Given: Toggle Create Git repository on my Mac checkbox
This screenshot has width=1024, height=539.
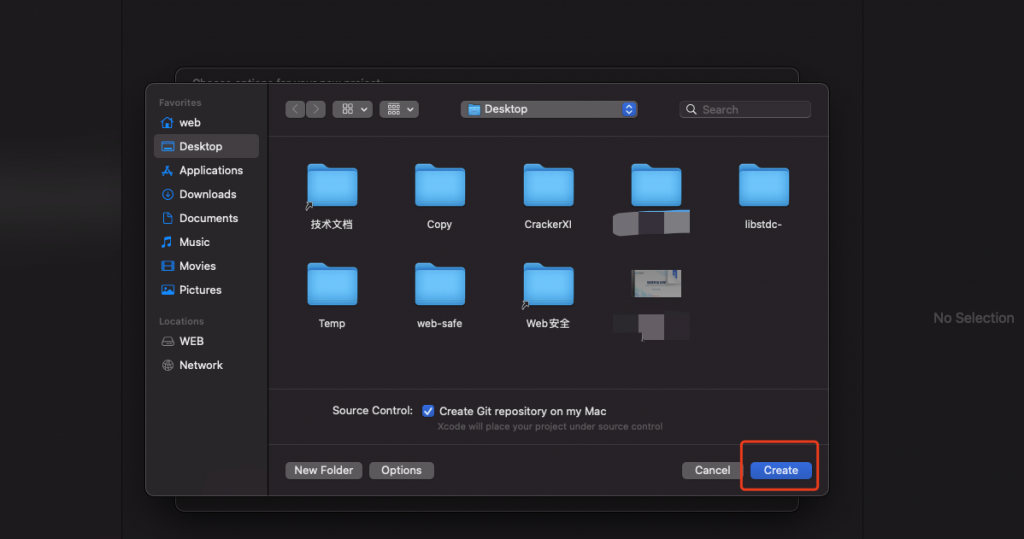Looking at the screenshot, I should 428,411.
